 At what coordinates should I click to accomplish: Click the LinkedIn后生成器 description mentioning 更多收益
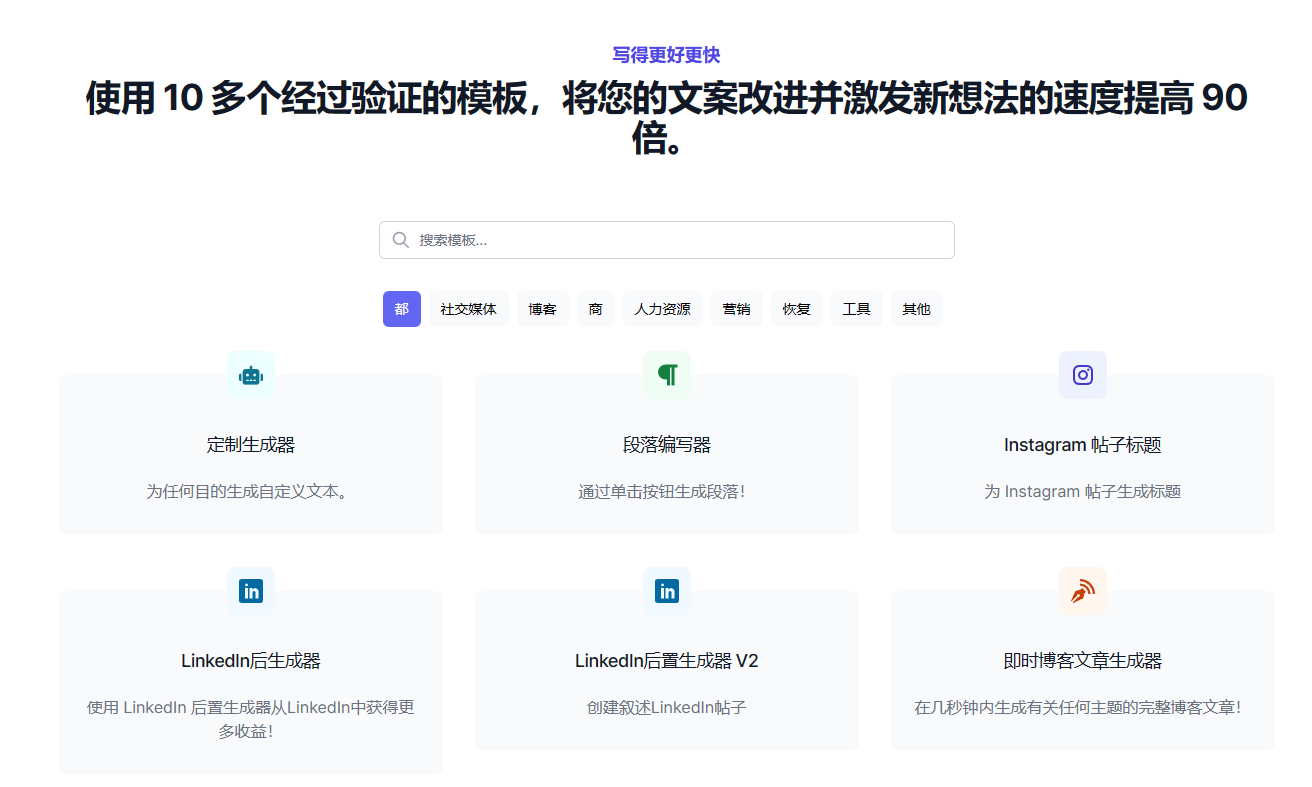[x=251, y=720]
